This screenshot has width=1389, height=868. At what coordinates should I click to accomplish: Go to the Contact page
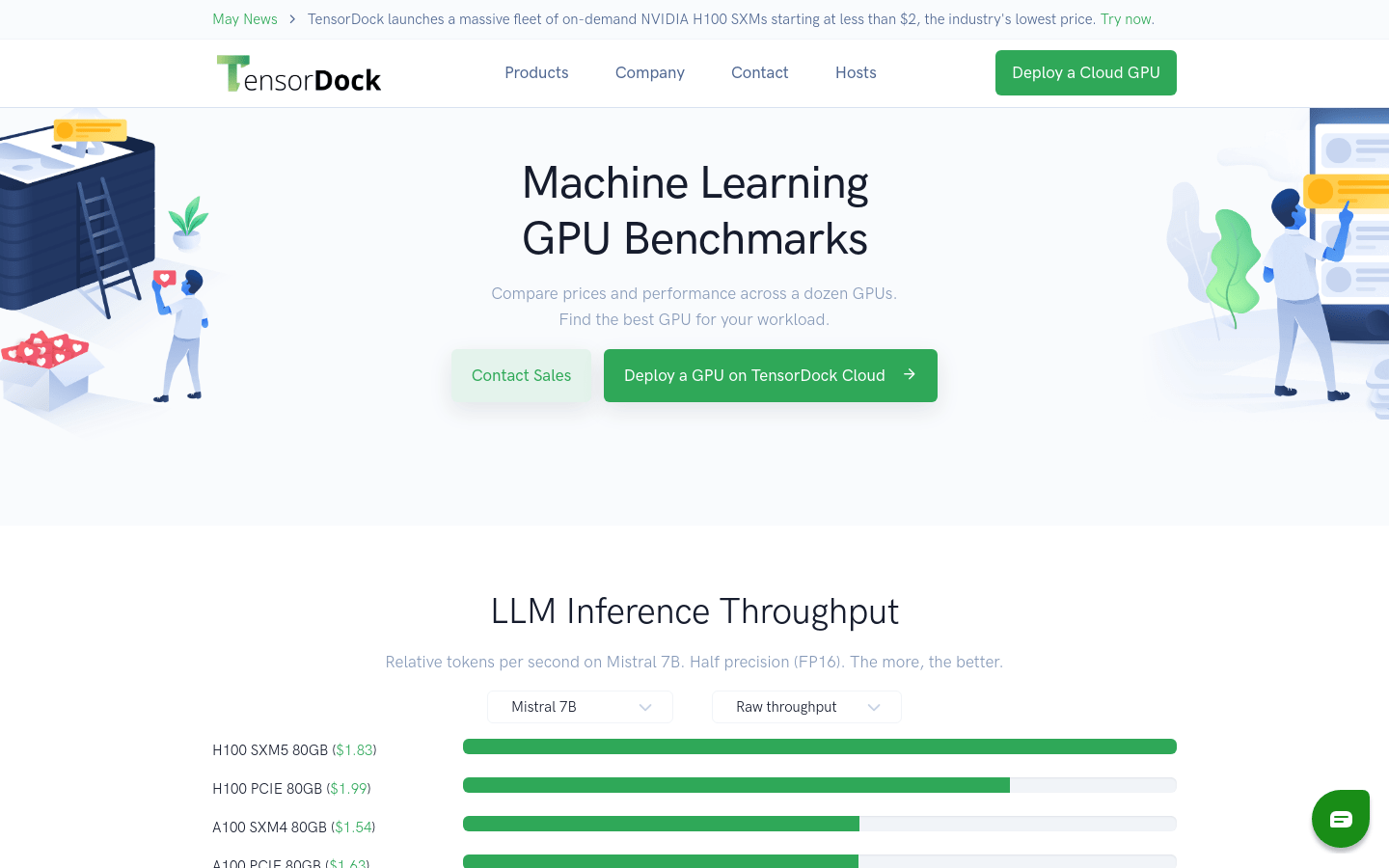[759, 72]
